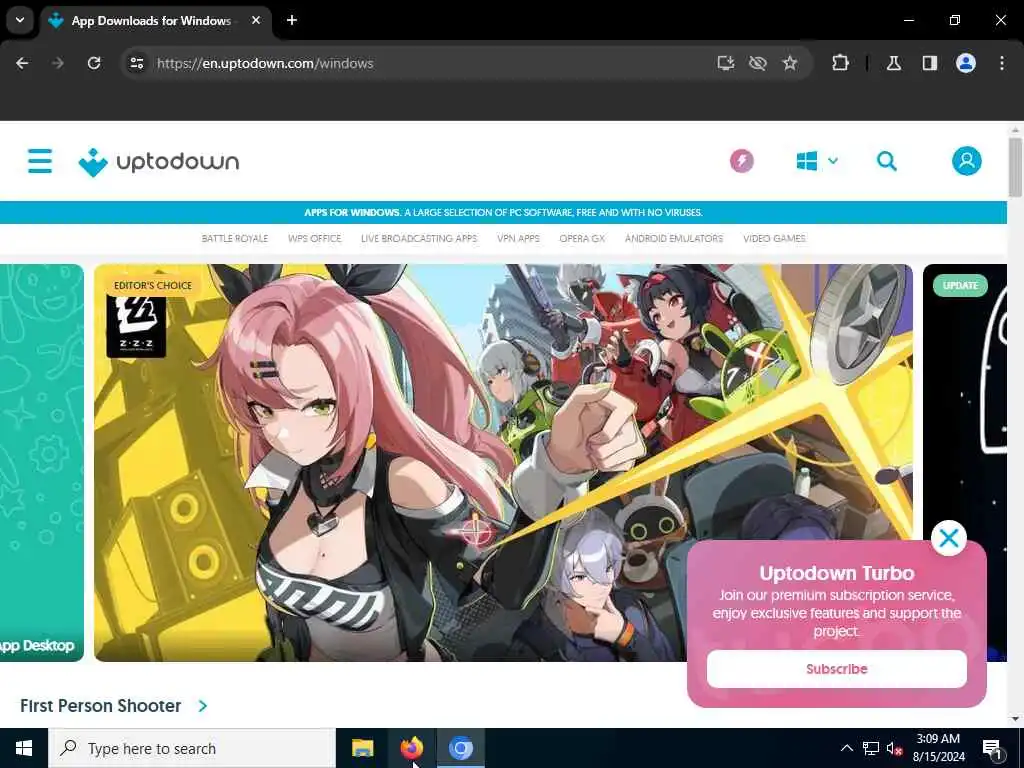The height and width of the screenshot is (768, 1024).
Task: Open the VPN Apps category
Action: [518, 238]
